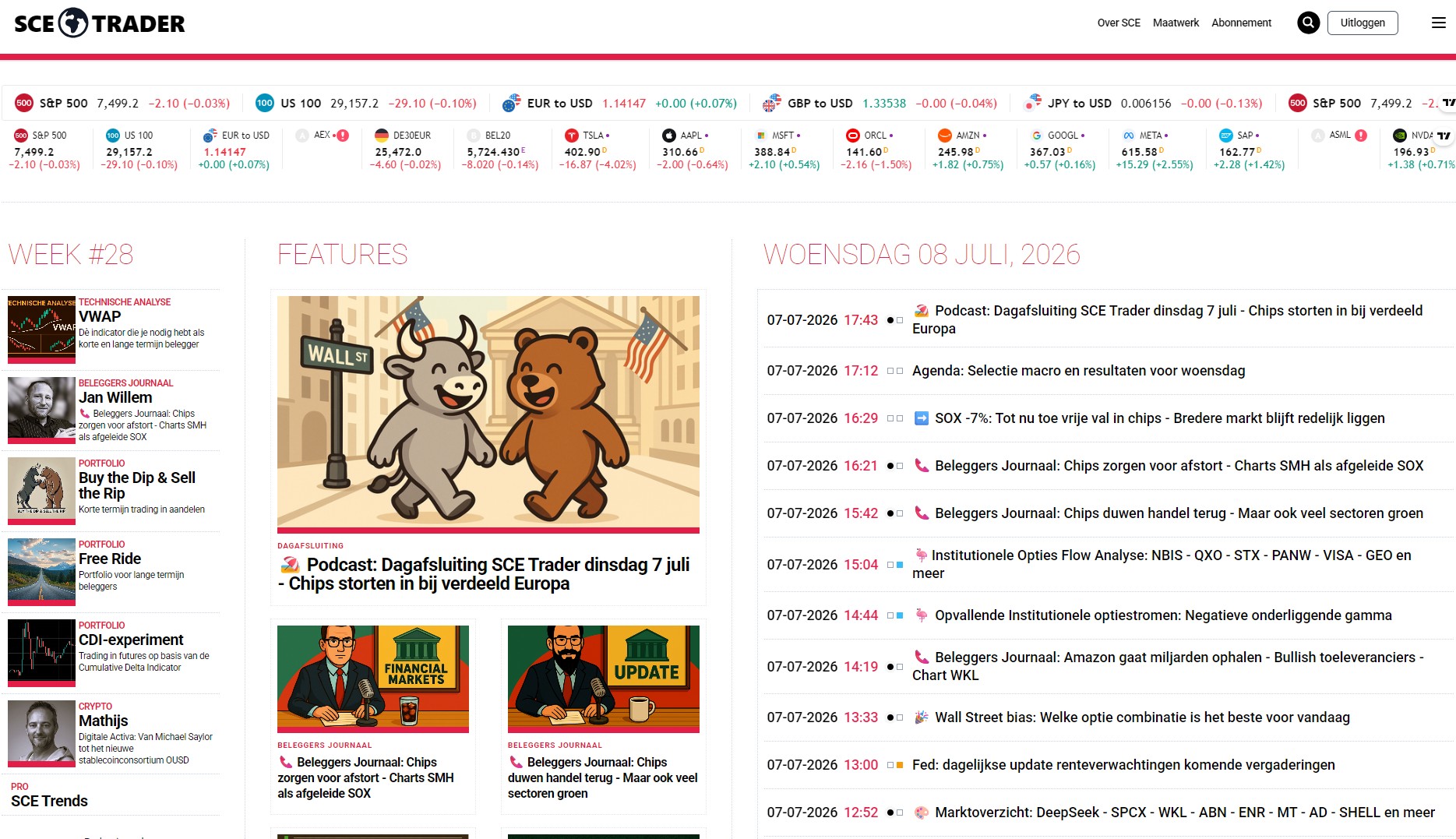
Task: Click S&P 500 price 7,499.2 in tile row
Action: click(34, 152)
